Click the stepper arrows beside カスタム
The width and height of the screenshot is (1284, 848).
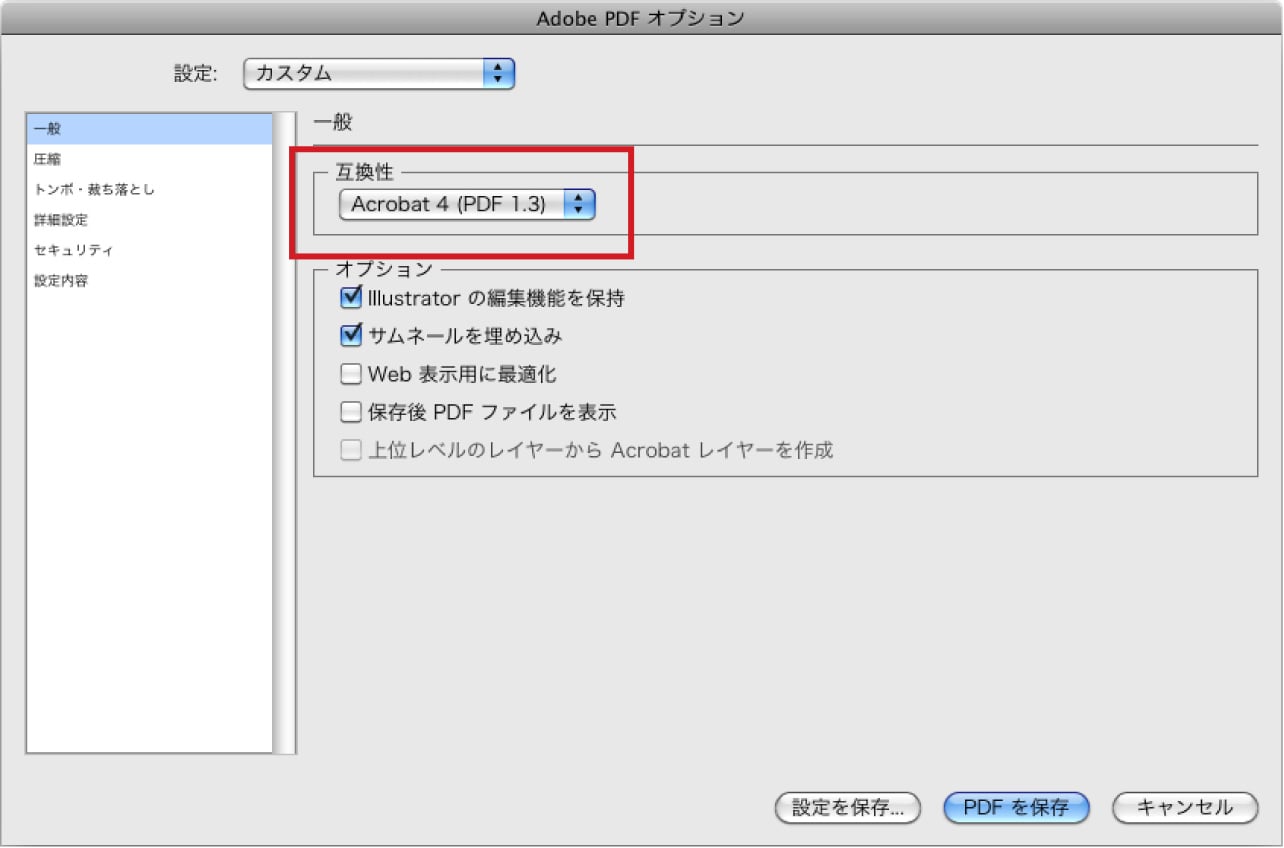(x=500, y=73)
